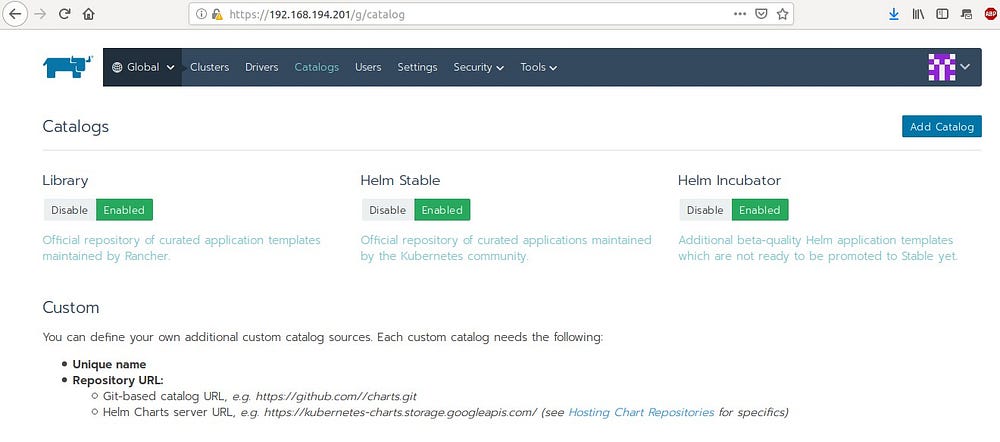
Task: Set Library catalog to Enabled
Action: pos(124,210)
